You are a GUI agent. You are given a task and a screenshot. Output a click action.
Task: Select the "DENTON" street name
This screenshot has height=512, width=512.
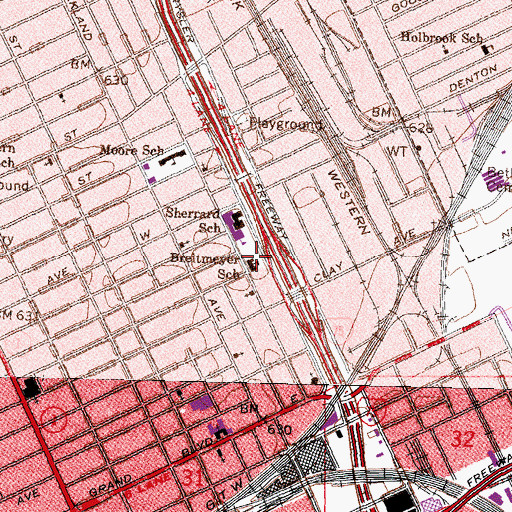[x=473, y=79]
